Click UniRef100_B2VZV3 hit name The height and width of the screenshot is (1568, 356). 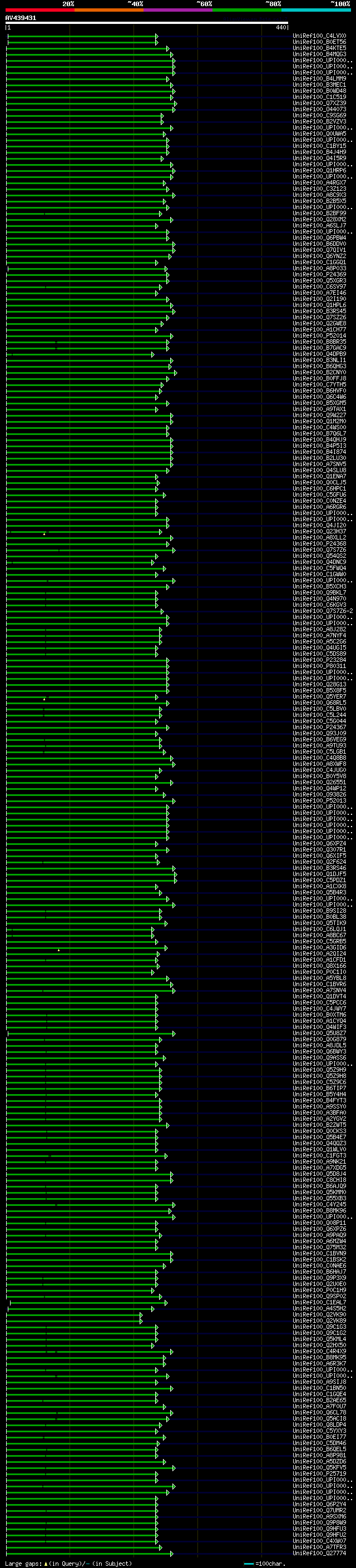point(319,121)
